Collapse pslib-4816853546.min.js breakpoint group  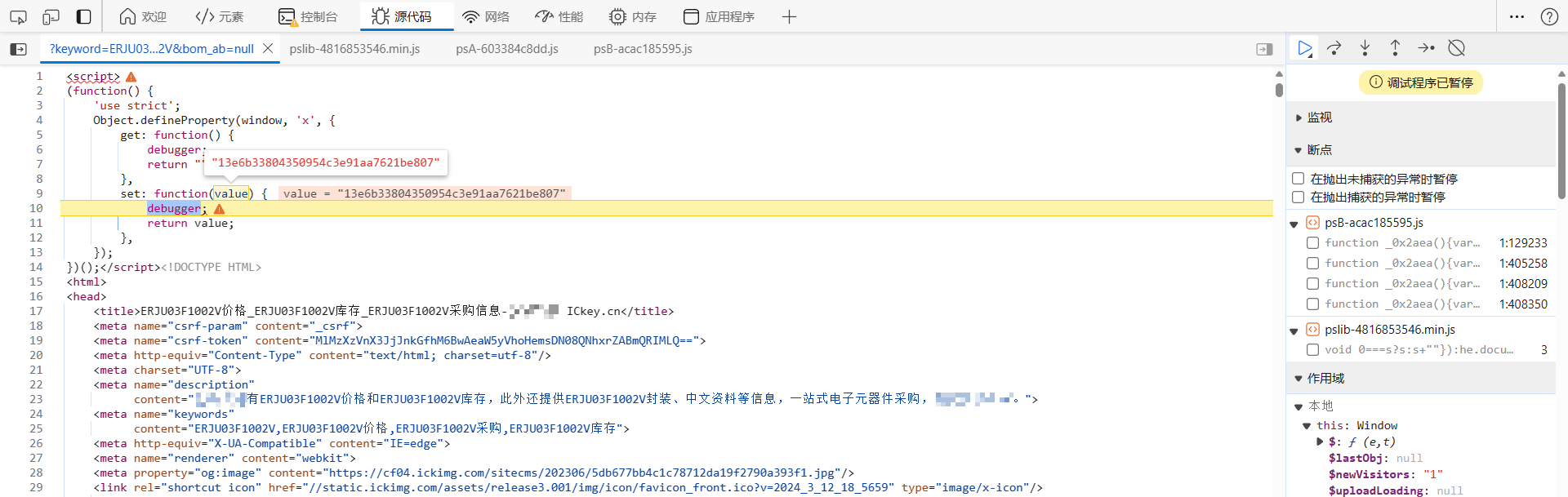1294,331
